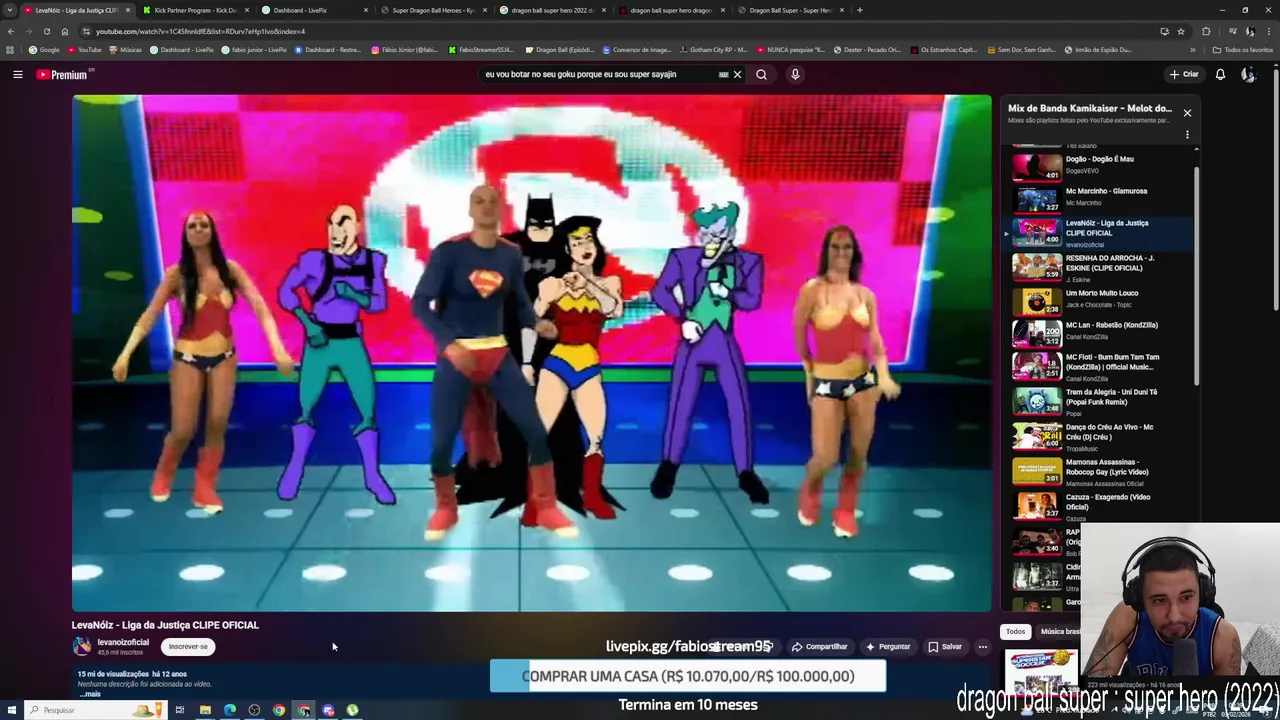Select the Música brasileira filter chip
1280x720 pixels.
tap(1060, 632)
